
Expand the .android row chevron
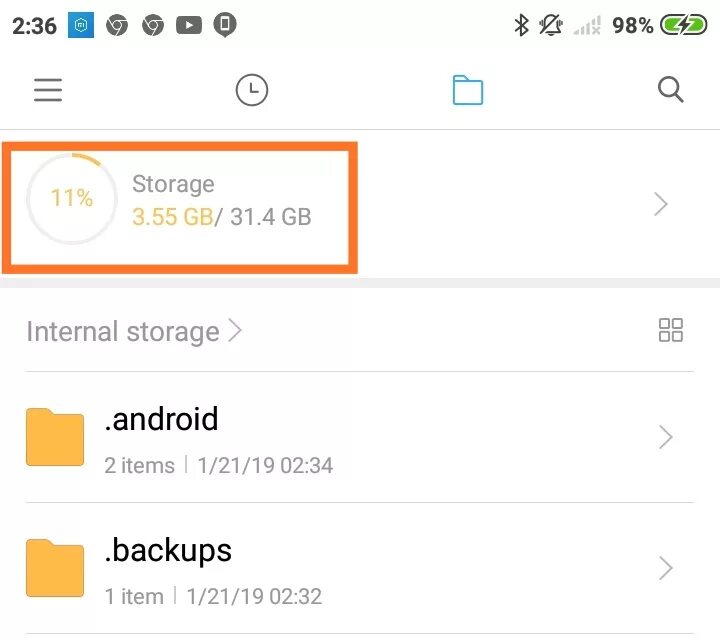(x=665, y=437)
